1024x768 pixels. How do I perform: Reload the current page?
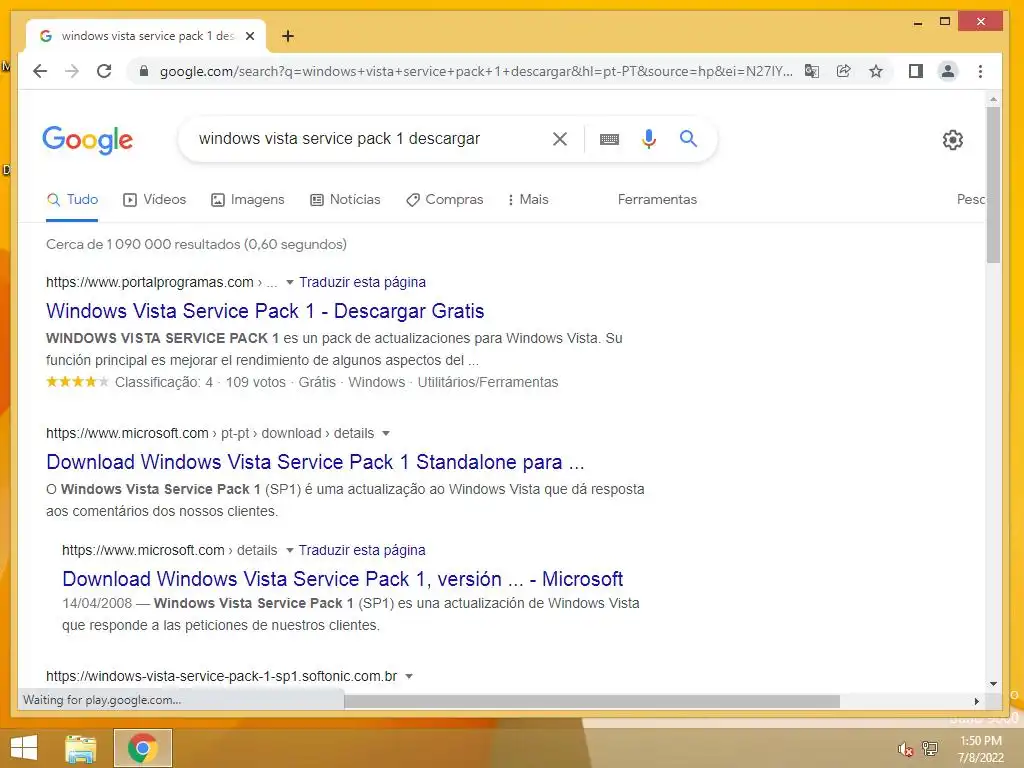(104, 71)
